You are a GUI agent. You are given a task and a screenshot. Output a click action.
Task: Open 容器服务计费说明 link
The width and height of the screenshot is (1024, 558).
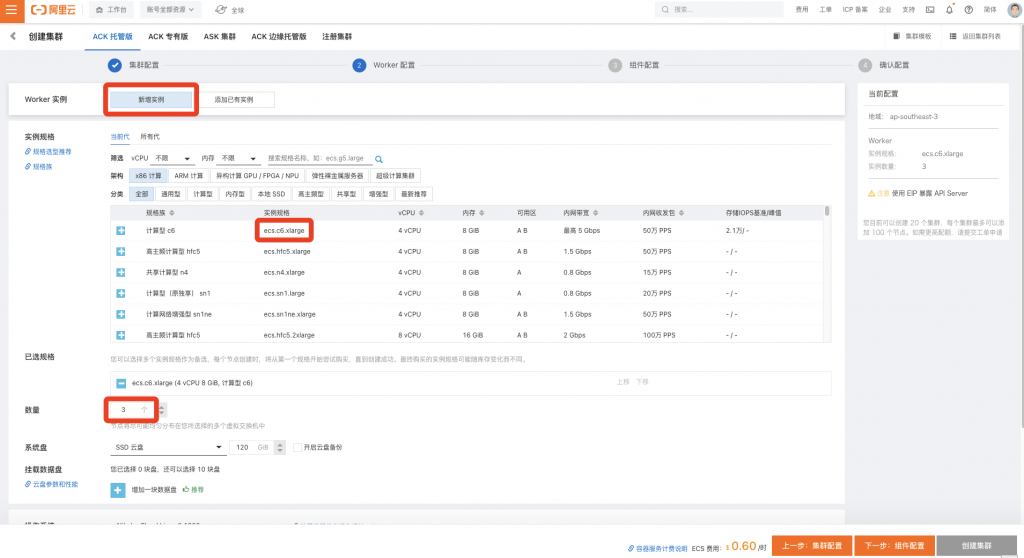[658, 549]
